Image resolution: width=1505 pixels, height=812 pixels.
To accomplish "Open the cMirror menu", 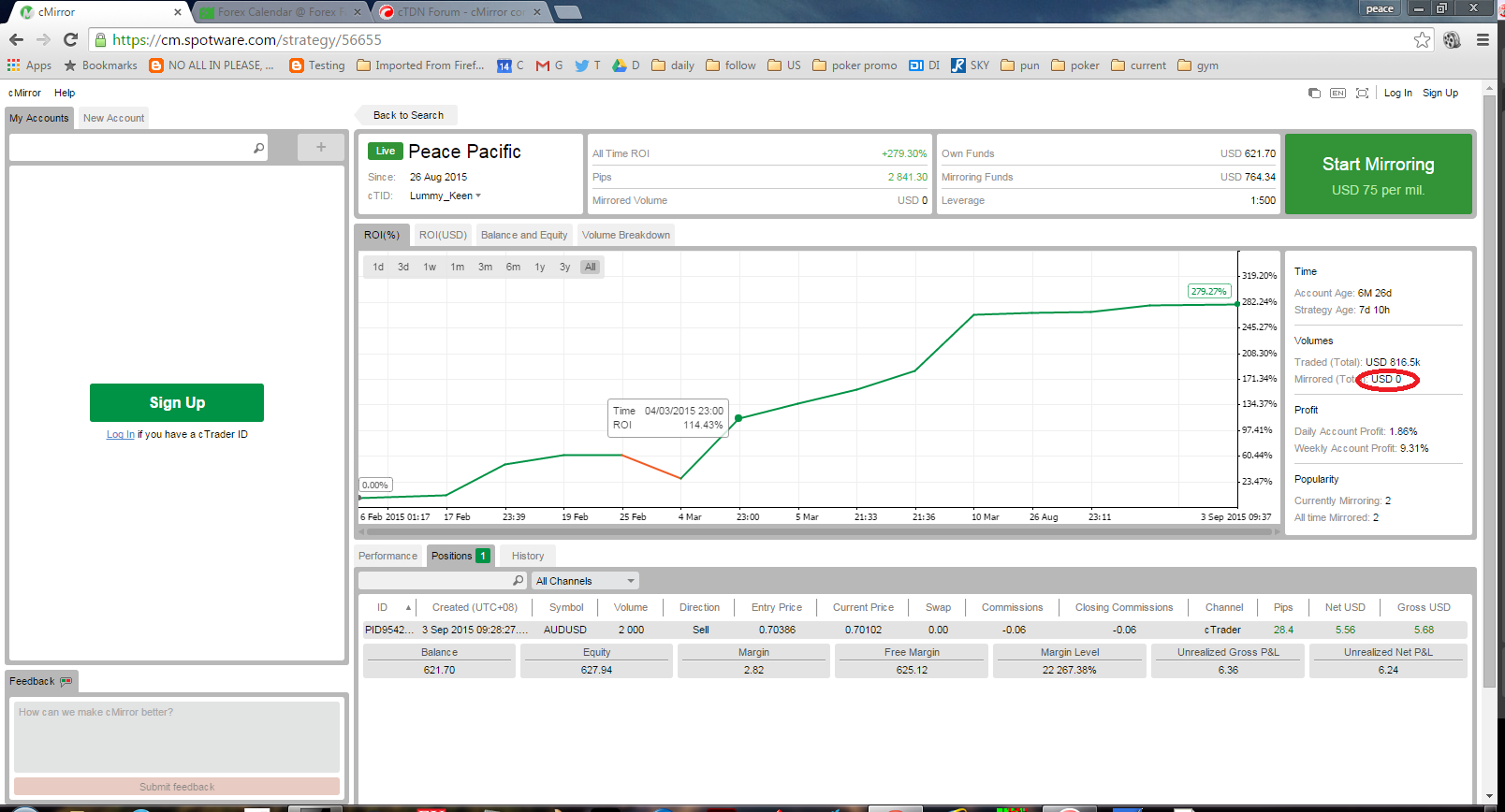I will tap(25, 93).
